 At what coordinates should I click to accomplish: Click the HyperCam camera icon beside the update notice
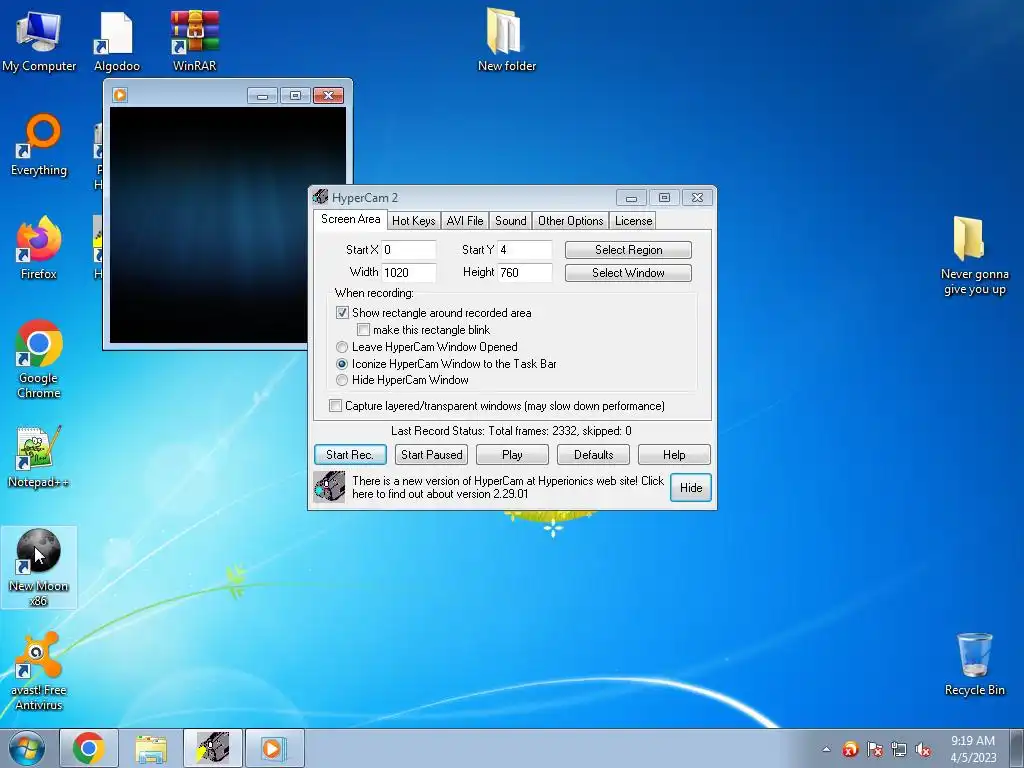pyautogui.click(x=329, y=487)
